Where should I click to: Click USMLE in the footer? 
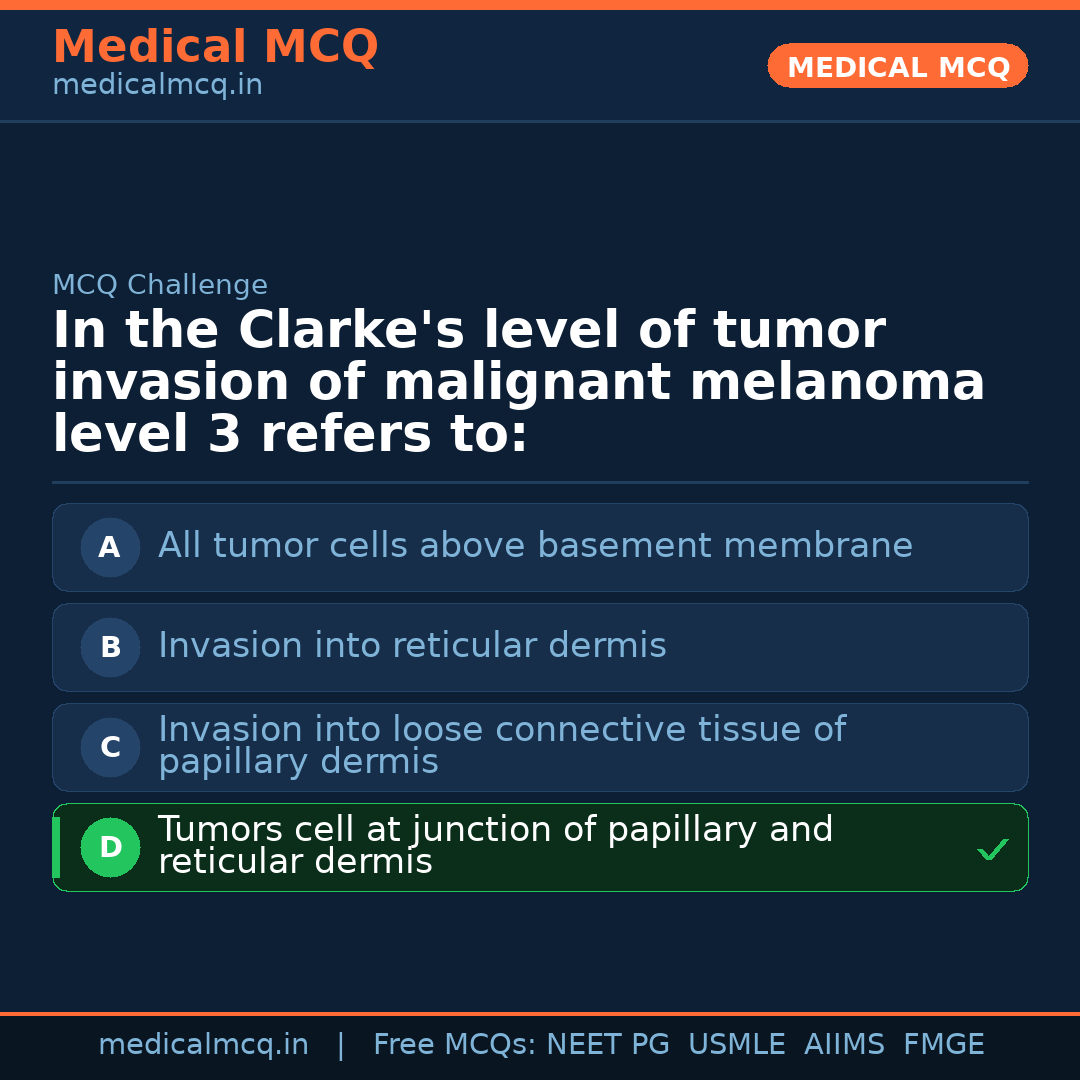tap(736, 1045)
